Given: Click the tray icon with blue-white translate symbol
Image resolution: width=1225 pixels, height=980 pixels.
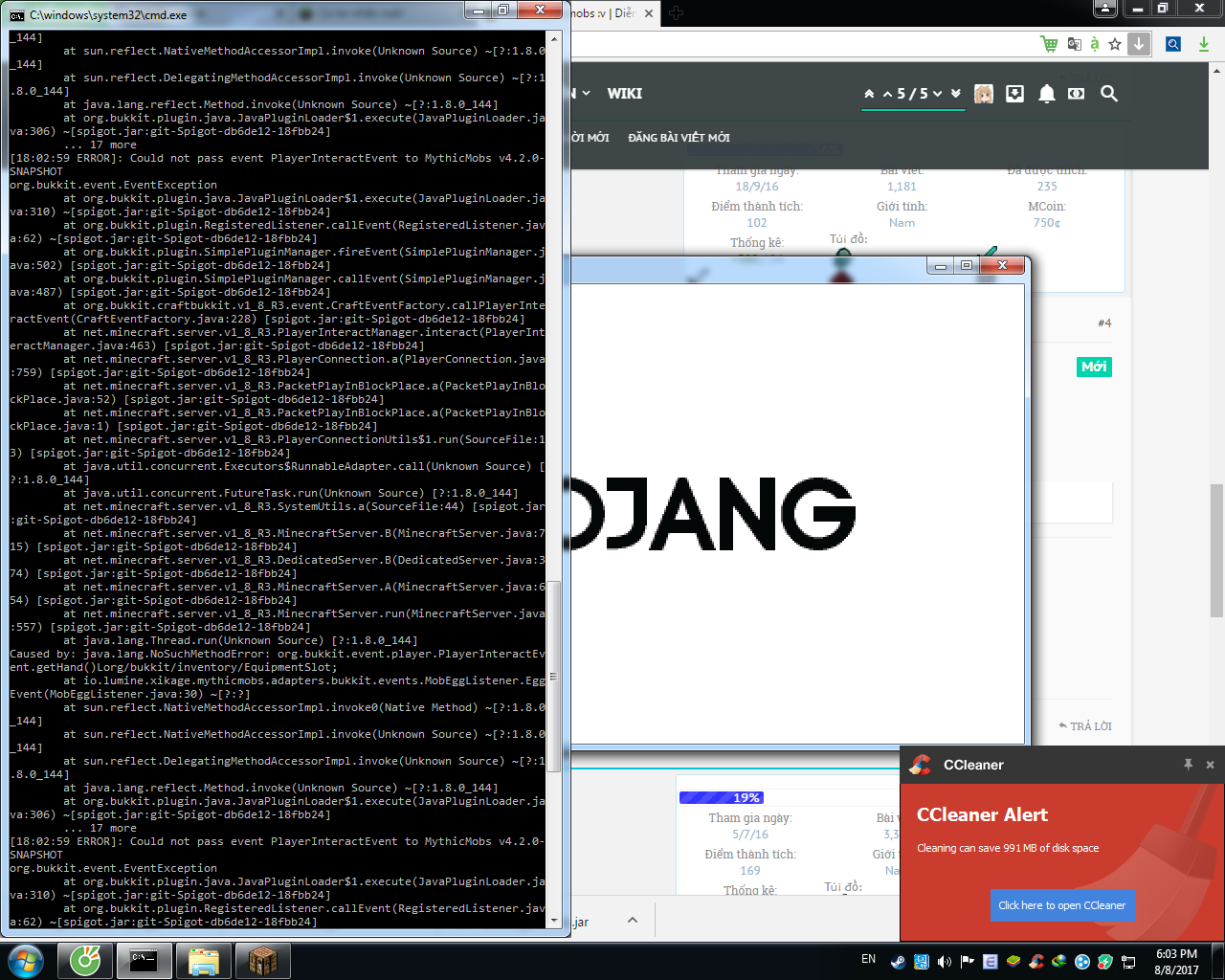Looking at the screenshot, I should [x=921, y=962].
